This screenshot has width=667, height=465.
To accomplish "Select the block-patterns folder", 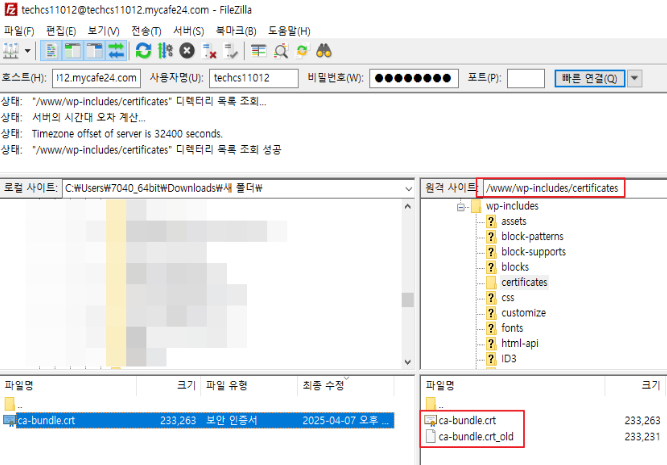I will (532, 237).
